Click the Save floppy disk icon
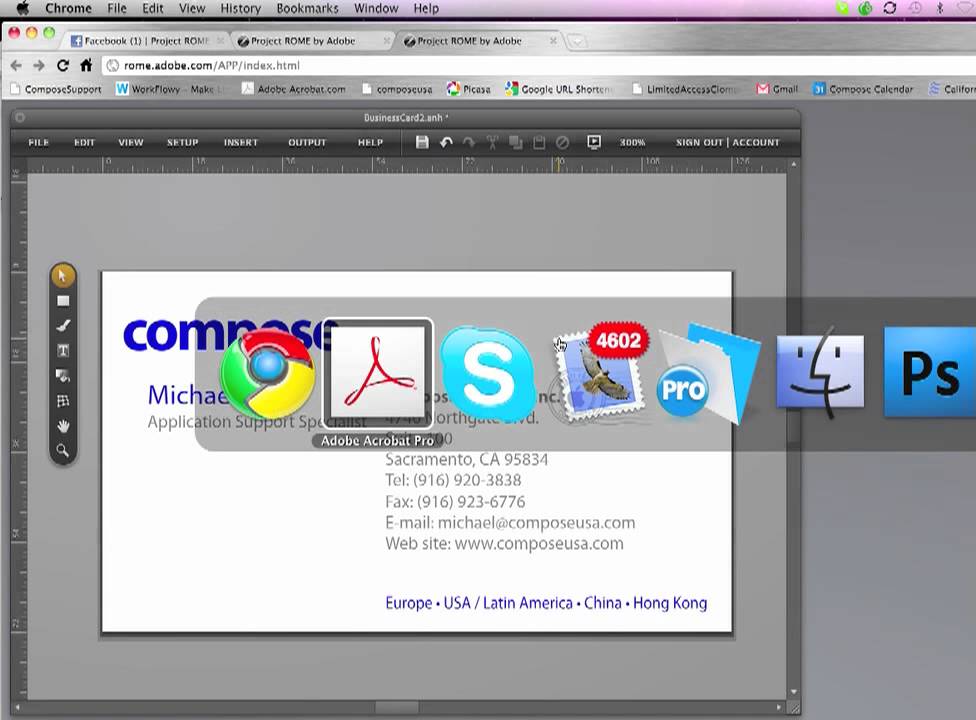The image size is (976, 720). (422, 143)
